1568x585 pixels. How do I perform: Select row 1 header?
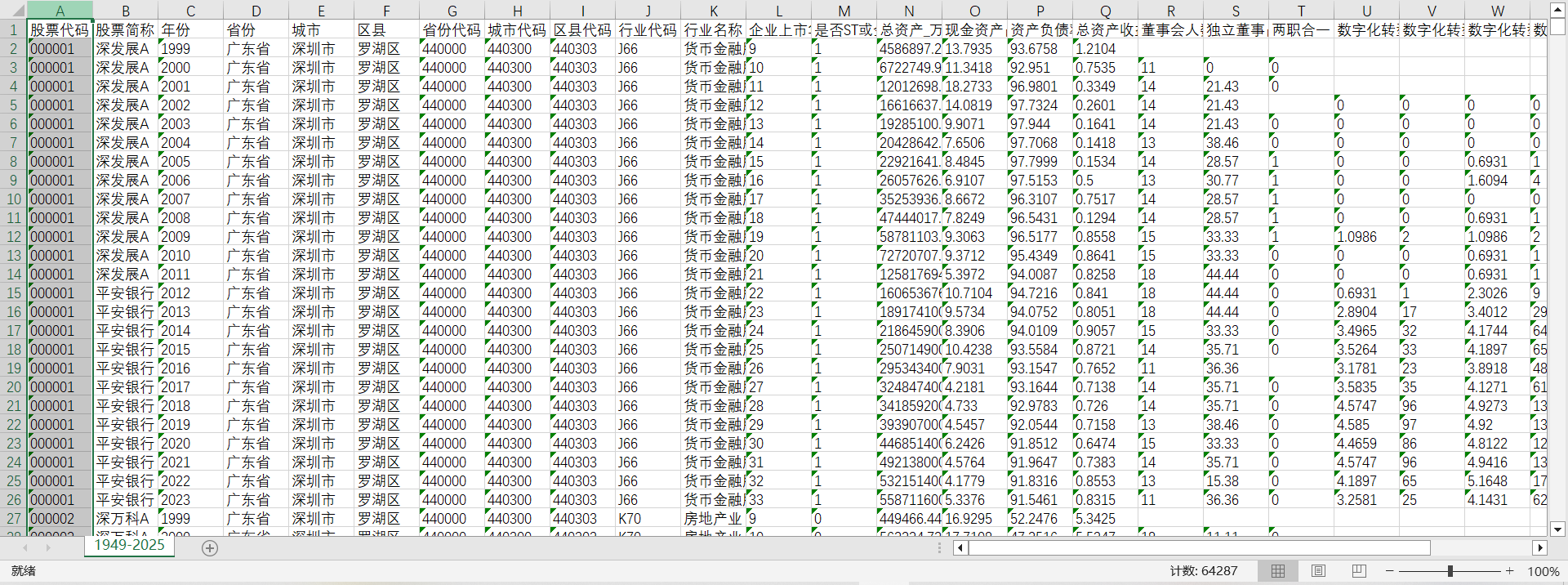point(13,29)
